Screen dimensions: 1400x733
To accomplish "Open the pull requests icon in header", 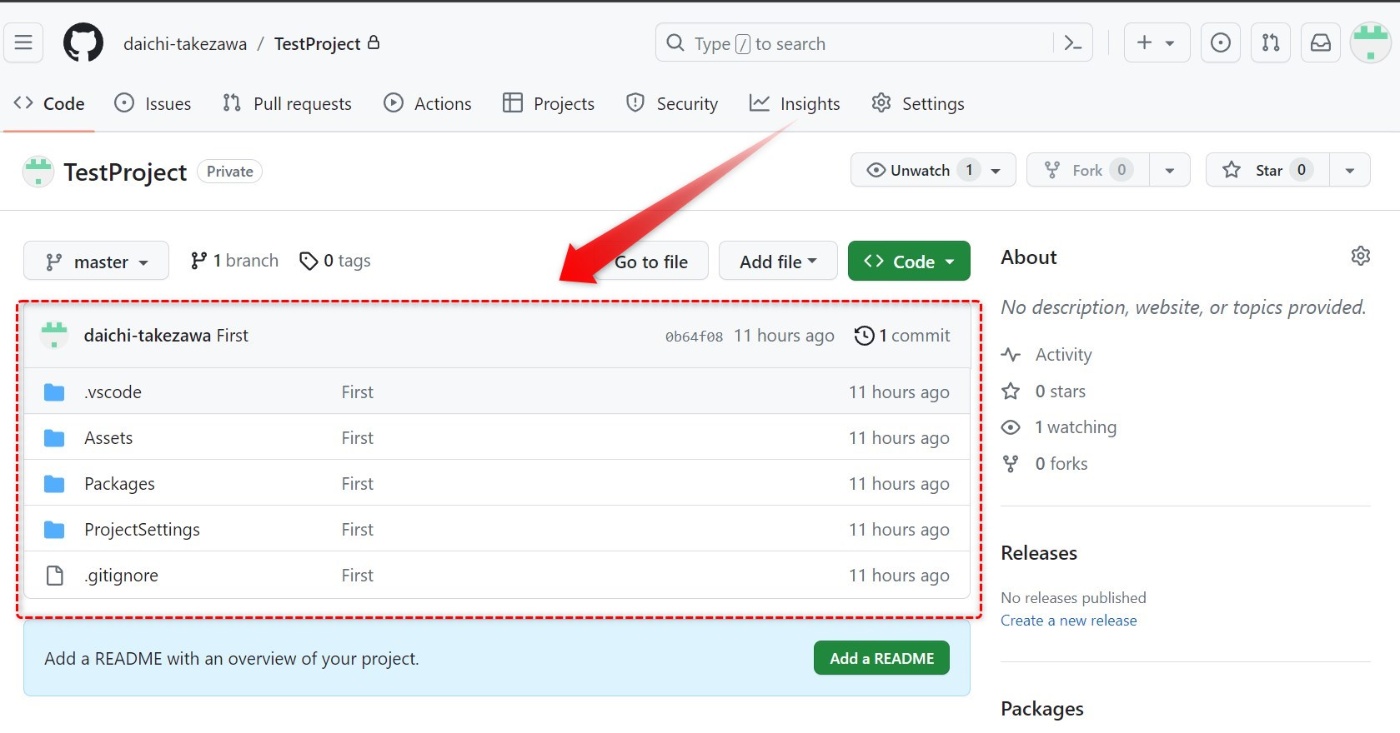I will [1270, 43].
